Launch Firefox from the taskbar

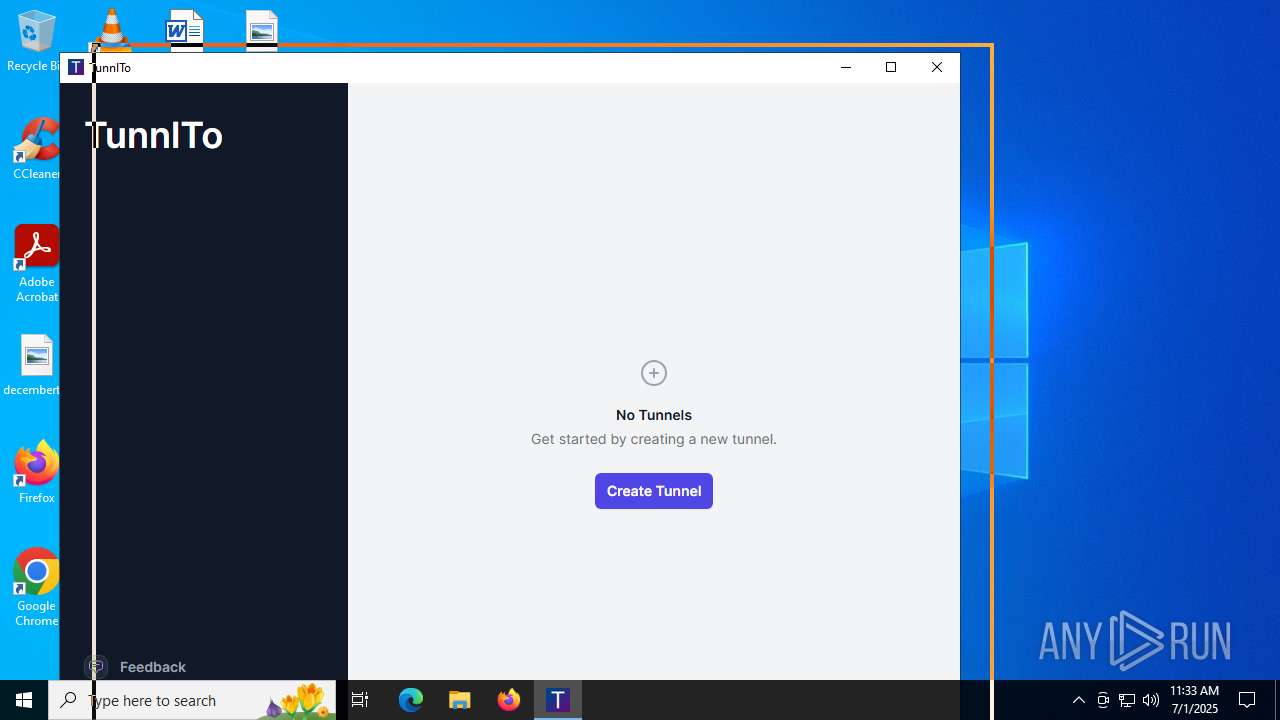tap(509, 700)
